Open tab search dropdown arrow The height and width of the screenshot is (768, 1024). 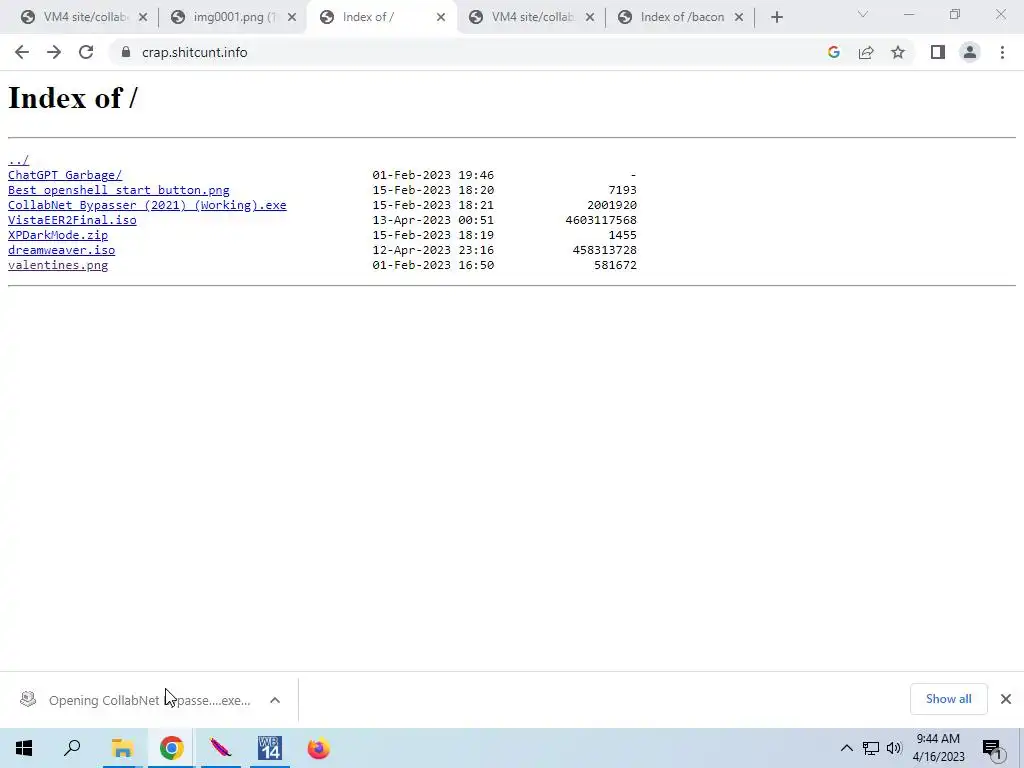coord(863,14)
